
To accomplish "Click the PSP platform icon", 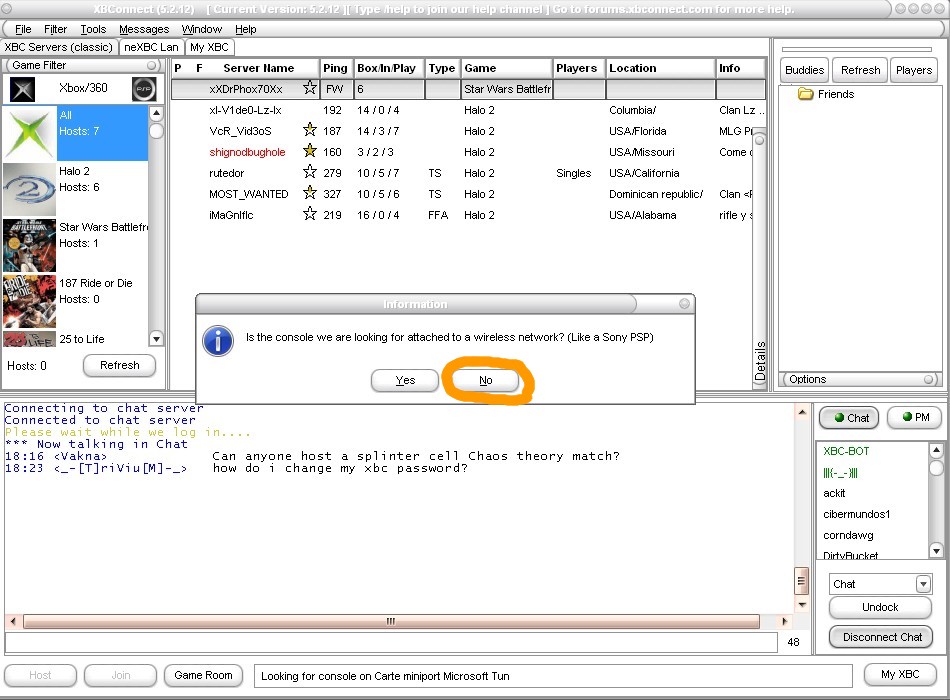I will (x=144, y=89).
